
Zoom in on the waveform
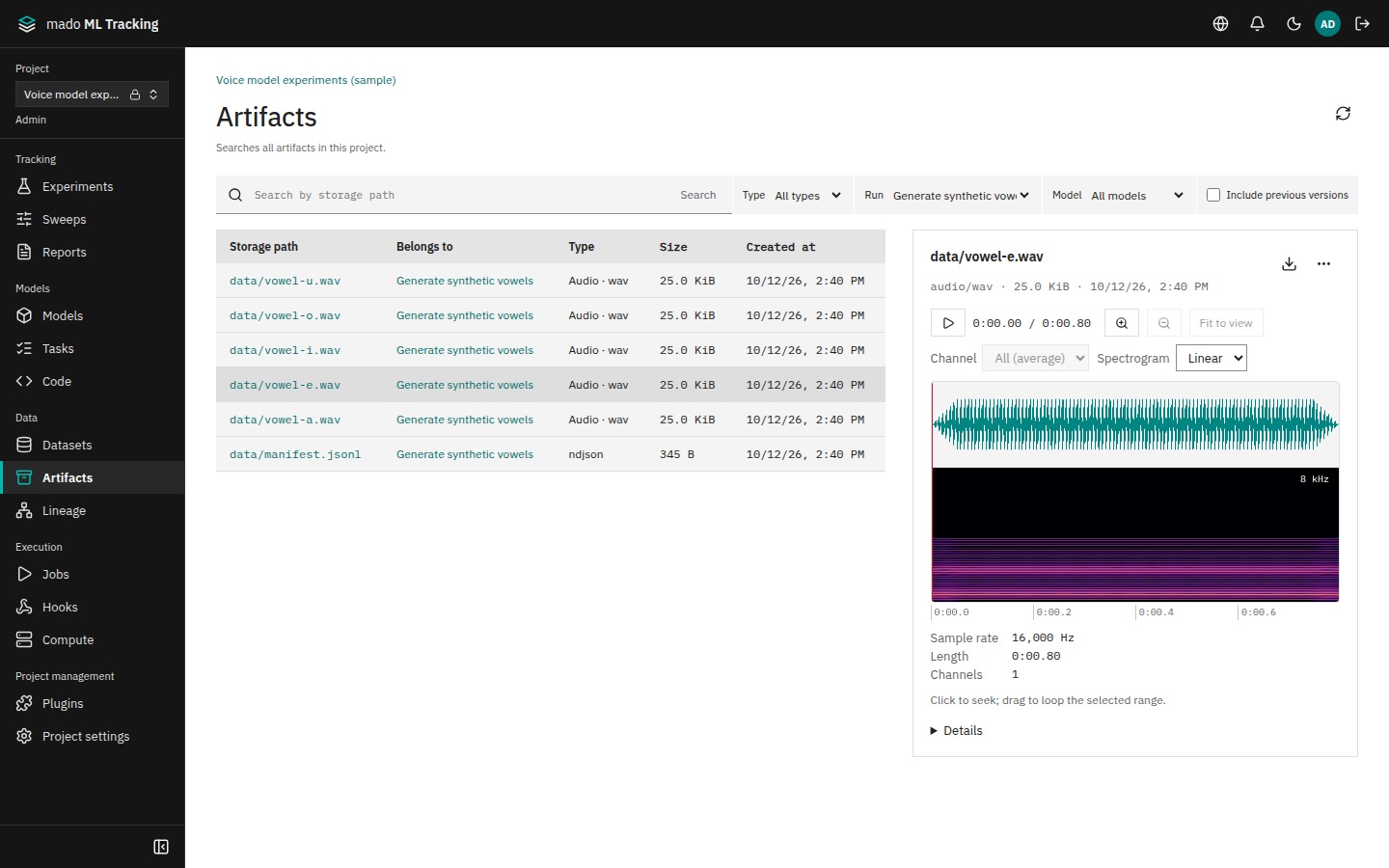pyautogui.click(x=1122, y=323)
